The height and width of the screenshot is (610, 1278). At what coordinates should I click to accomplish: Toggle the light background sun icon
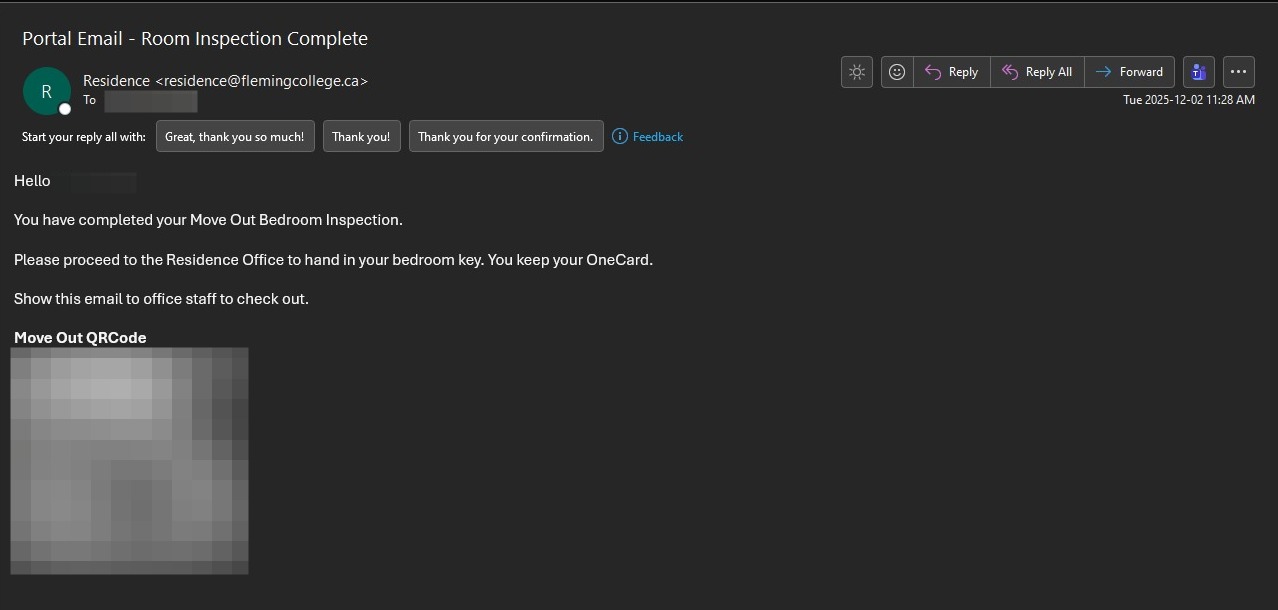pyautogui.click(x=857, y=72)
